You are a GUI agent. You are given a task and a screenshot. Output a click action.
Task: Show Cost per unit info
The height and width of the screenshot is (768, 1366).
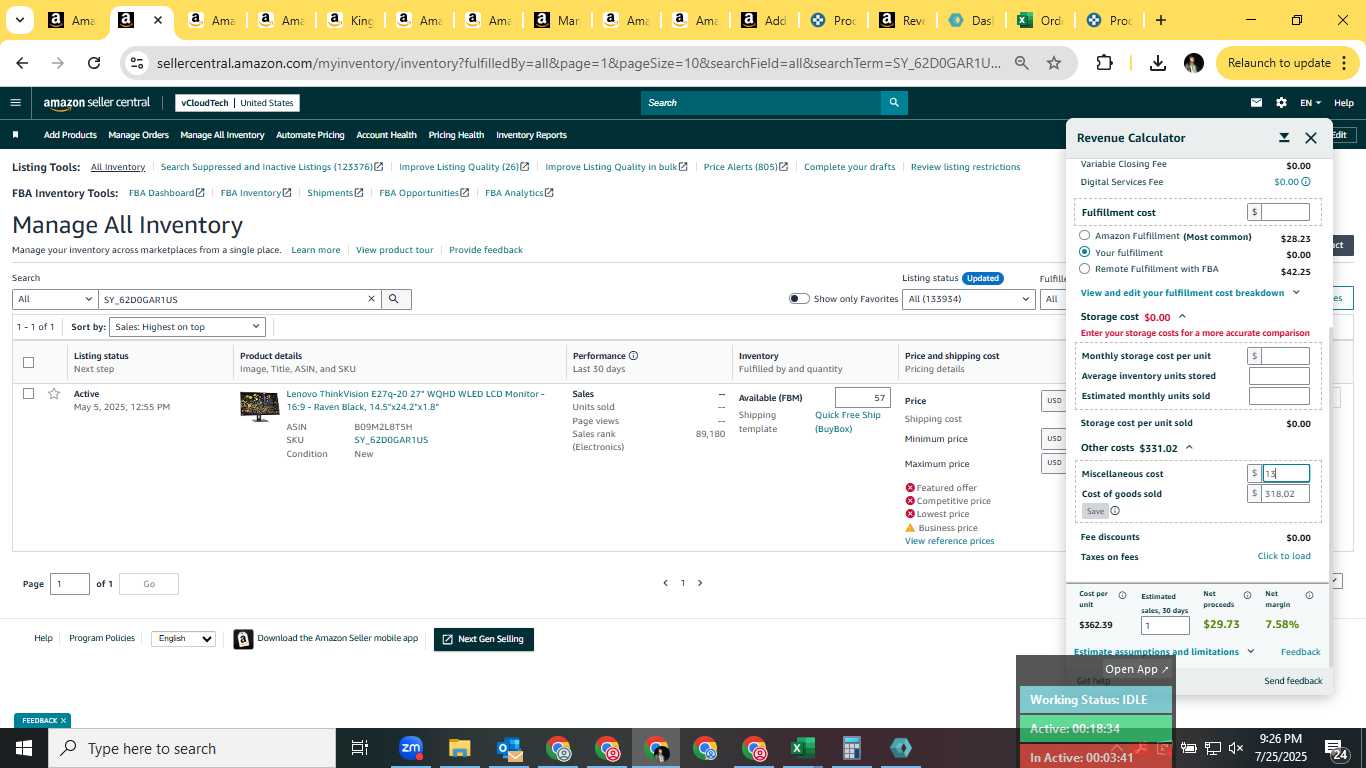click(x=1122, y=596)
